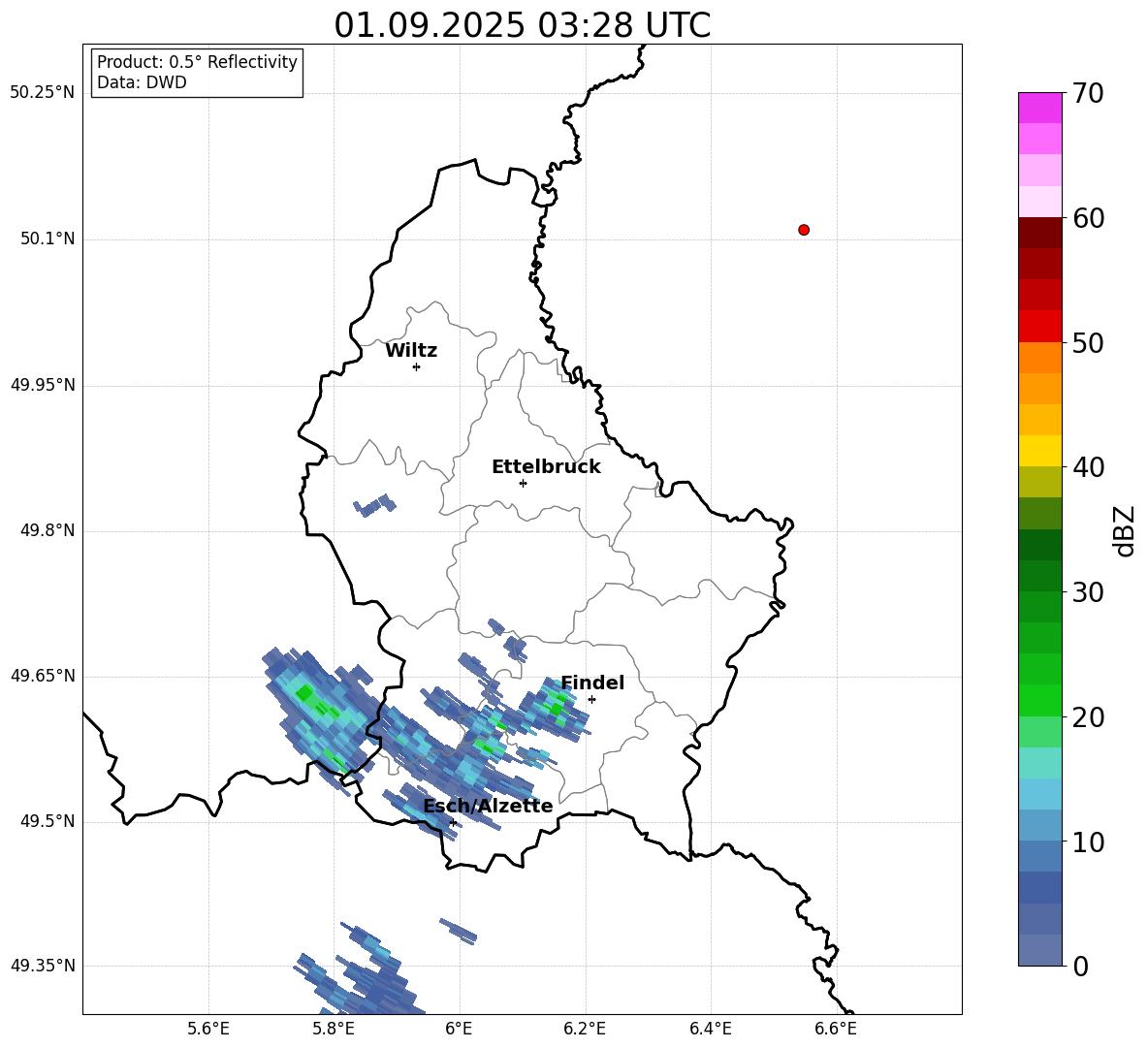The width and height of the screenshot is (1148, 1048).
Task: Click the 50.25°N latitude label
Action: point(43,93)
